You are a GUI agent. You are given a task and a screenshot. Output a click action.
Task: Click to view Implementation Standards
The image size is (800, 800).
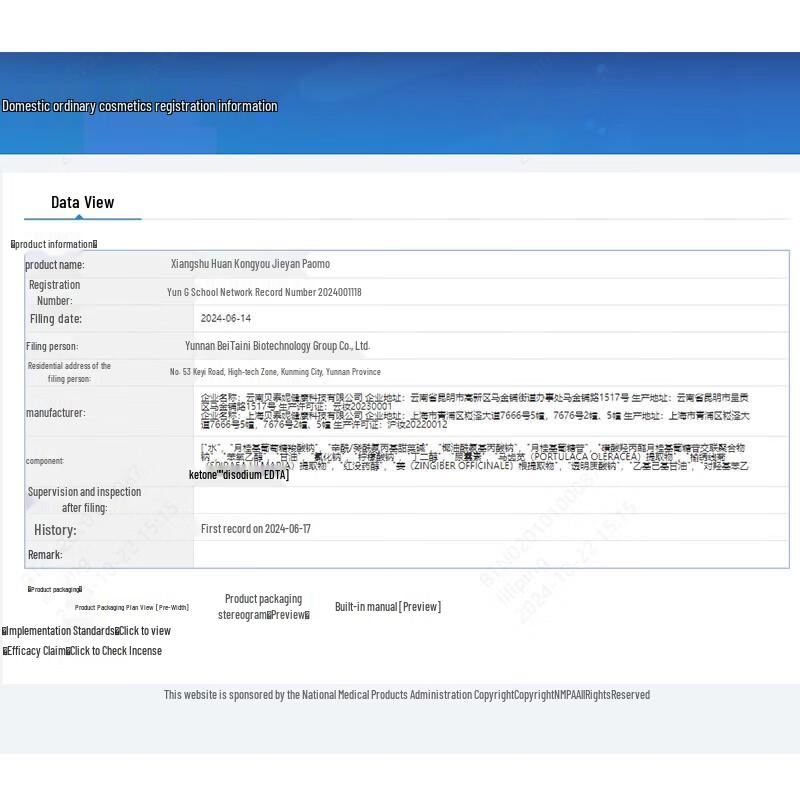[144, 631]
